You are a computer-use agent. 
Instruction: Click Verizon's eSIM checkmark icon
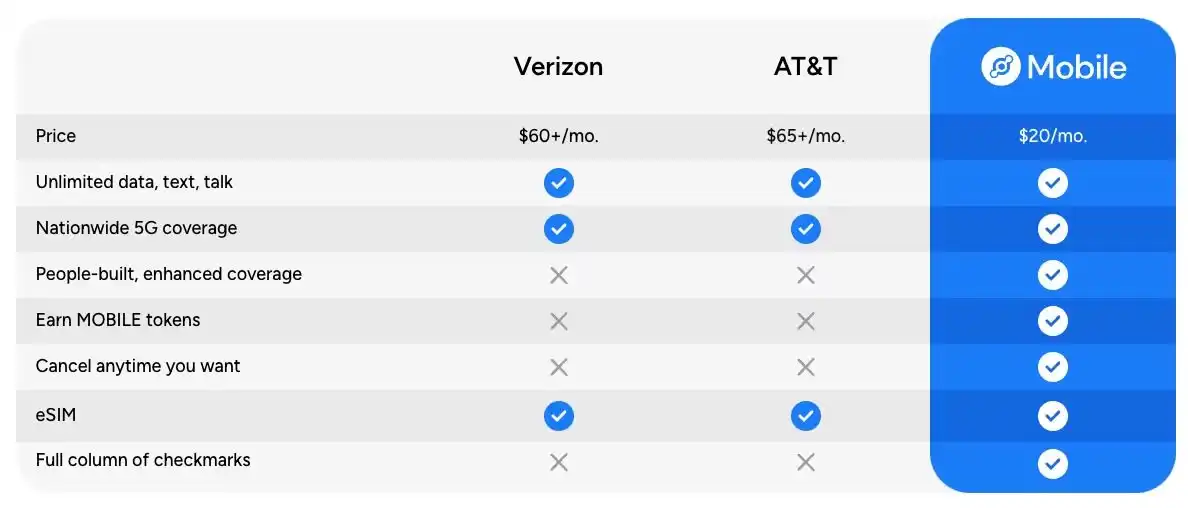tap(558, 415)
